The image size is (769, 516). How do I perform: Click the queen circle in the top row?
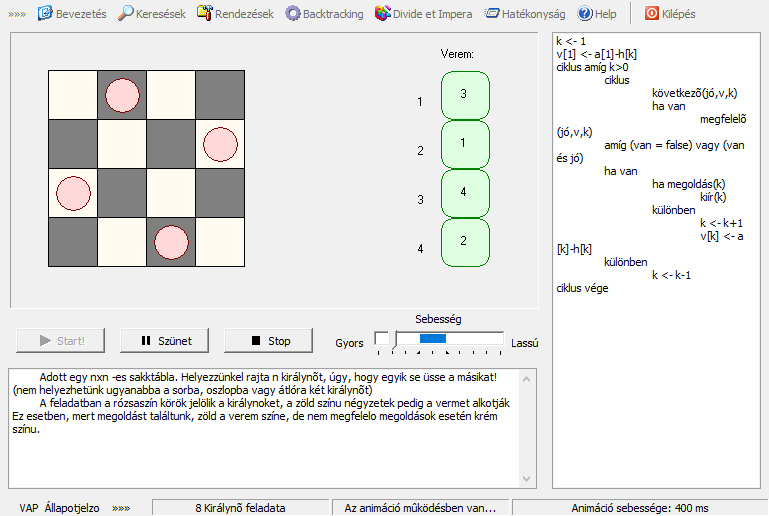(122, 95)
